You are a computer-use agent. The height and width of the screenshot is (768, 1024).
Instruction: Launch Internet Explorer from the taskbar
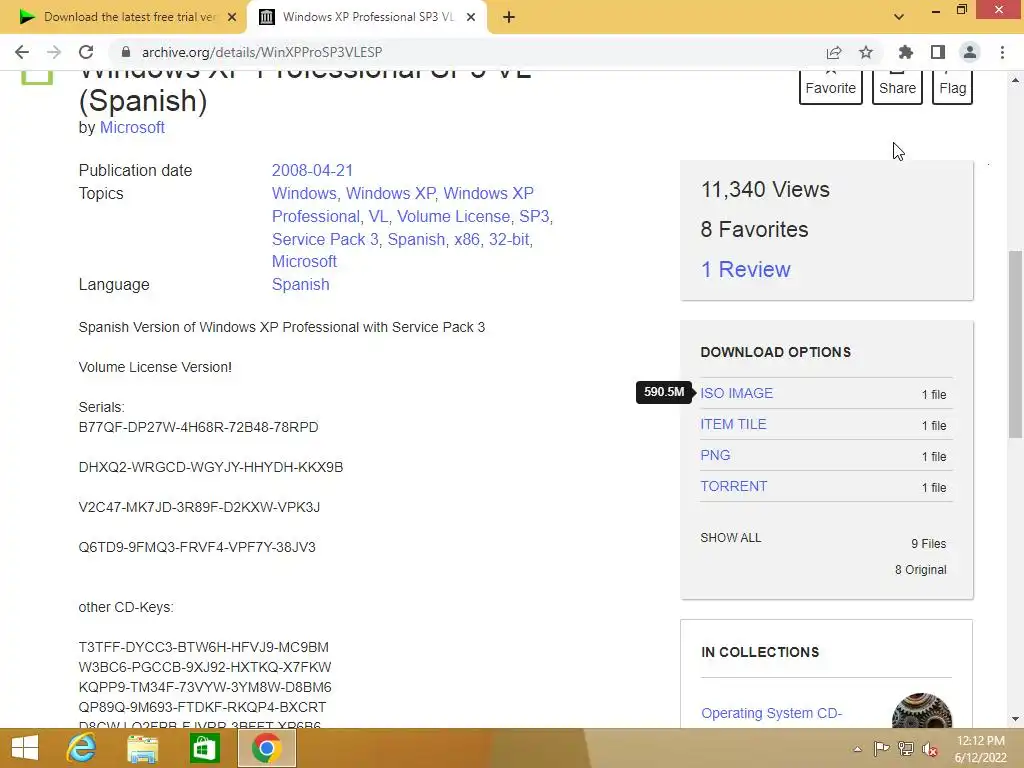point(81,748)
